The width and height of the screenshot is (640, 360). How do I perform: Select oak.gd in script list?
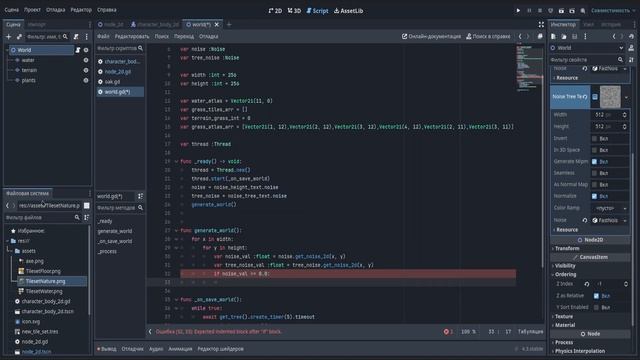tap(120, 82)
